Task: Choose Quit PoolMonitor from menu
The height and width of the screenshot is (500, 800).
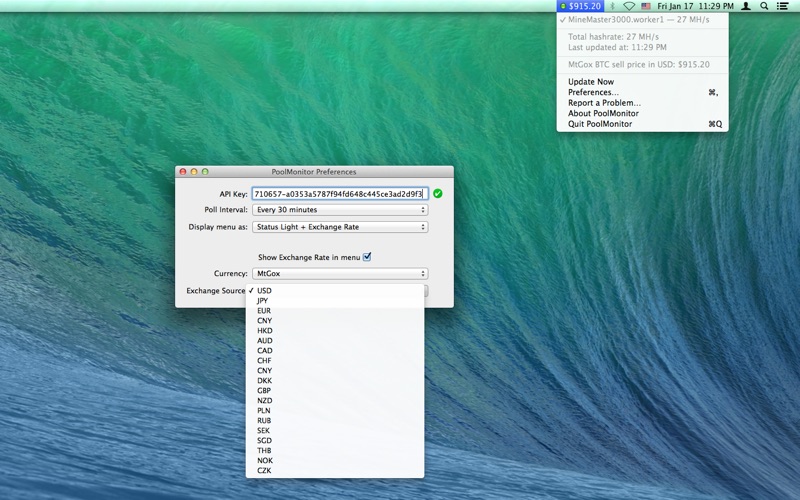Action: tap(599, 124)
